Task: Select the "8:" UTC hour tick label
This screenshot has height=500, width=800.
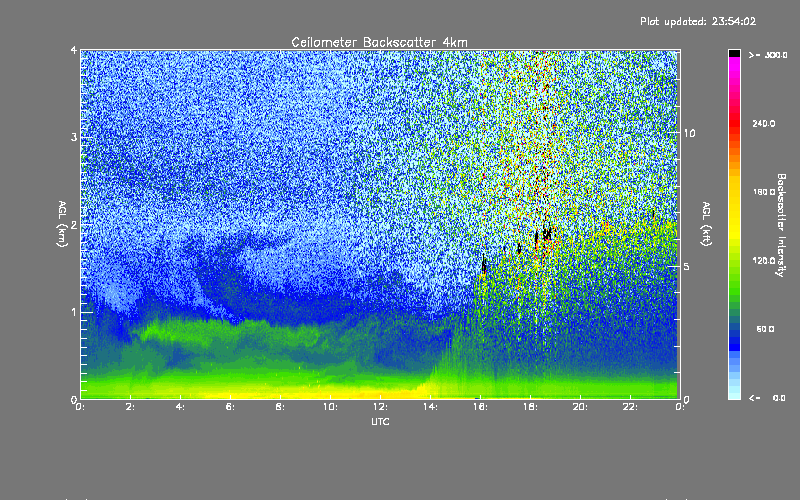Action: (281, 407)
